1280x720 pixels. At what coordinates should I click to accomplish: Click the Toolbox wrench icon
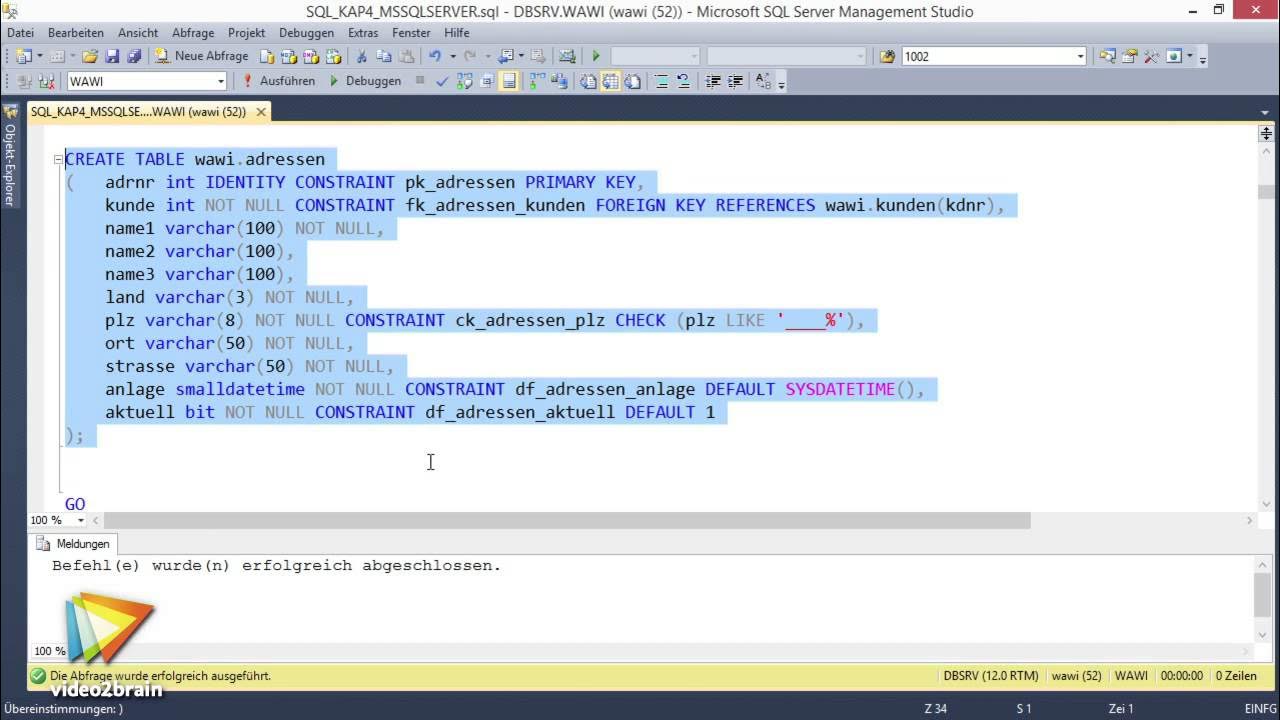(x=1151, y=56)
